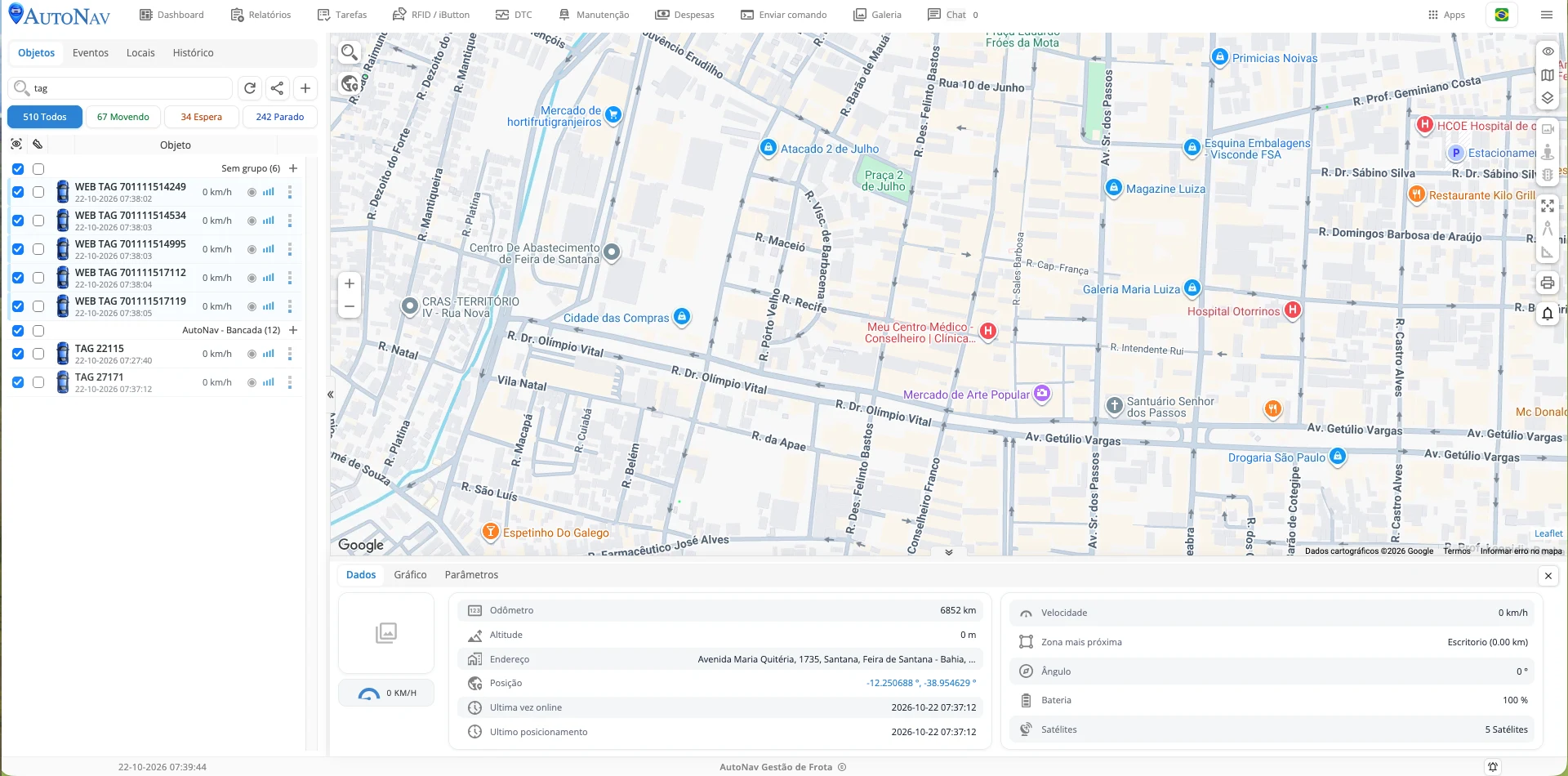
Task: Open the RFID / iButton menu
Action: (x=431, y=15)
